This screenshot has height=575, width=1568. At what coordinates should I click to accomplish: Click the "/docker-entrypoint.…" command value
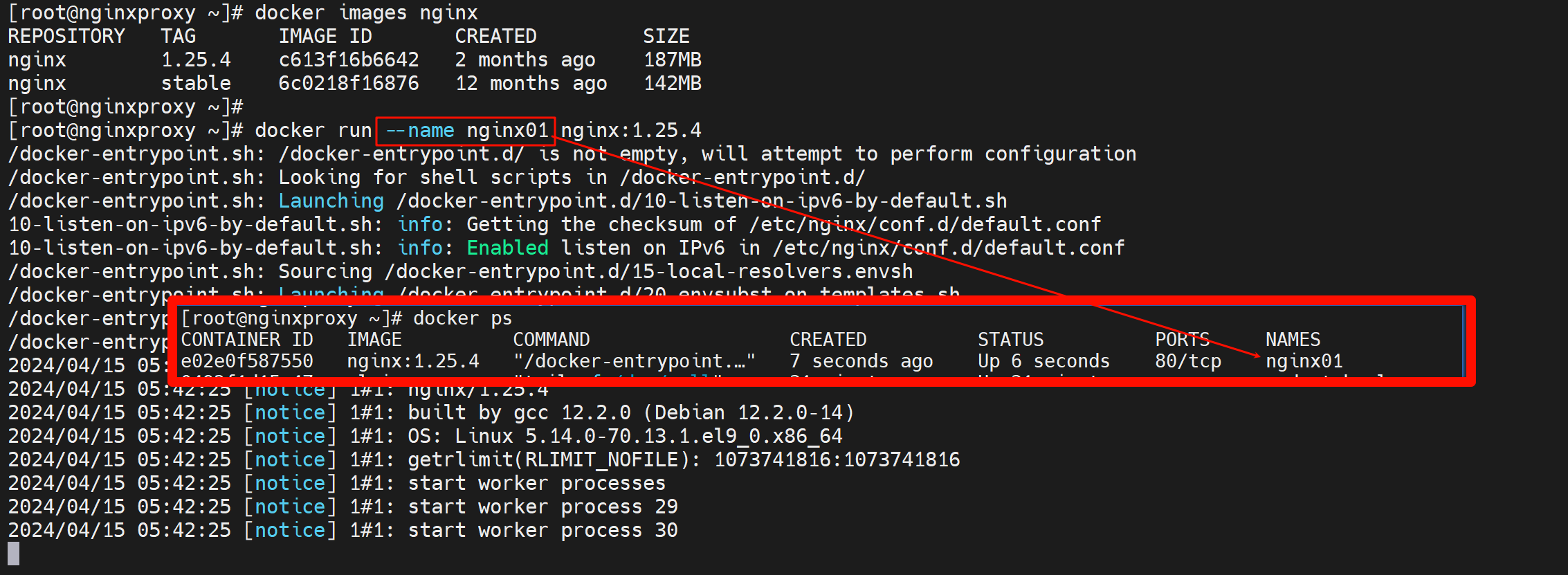tap(634, 361)
